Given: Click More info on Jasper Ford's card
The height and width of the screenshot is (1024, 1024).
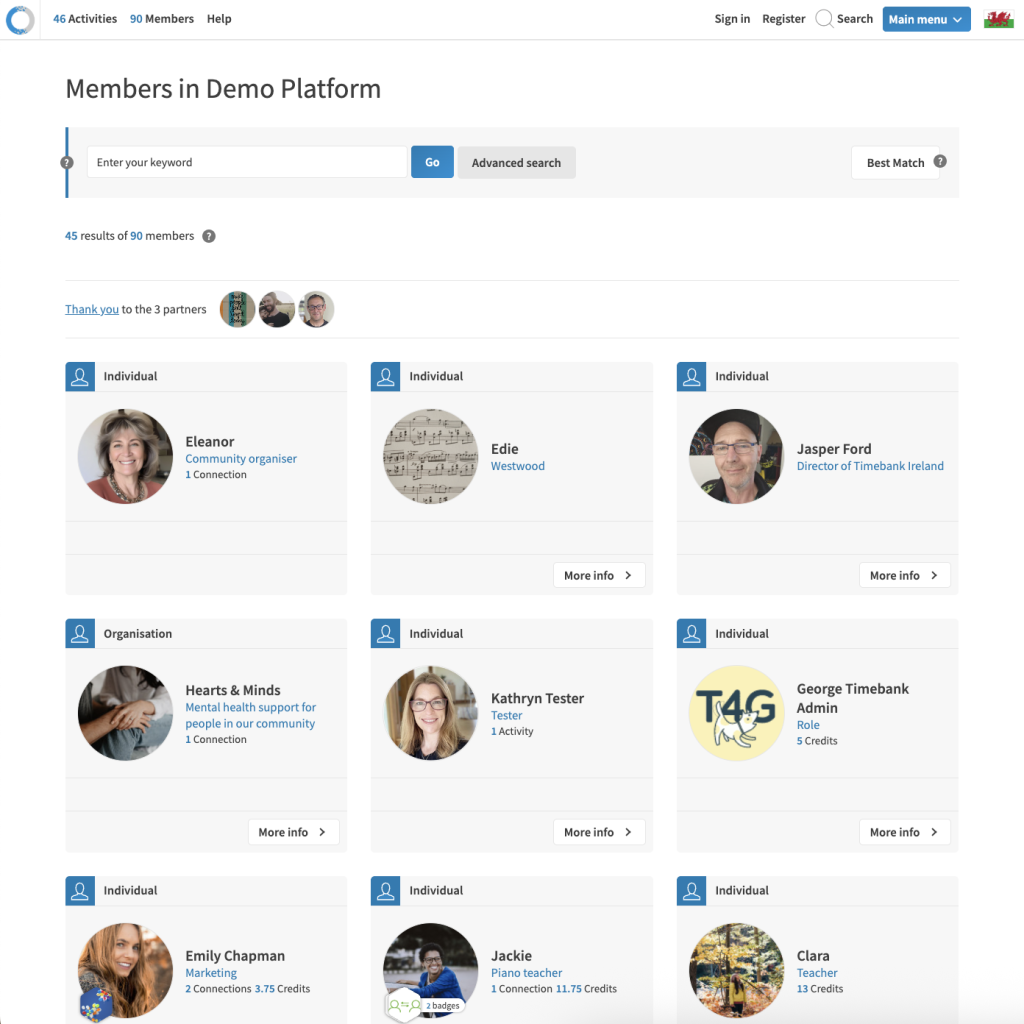Looking at the screenshot, I should 904,575.
